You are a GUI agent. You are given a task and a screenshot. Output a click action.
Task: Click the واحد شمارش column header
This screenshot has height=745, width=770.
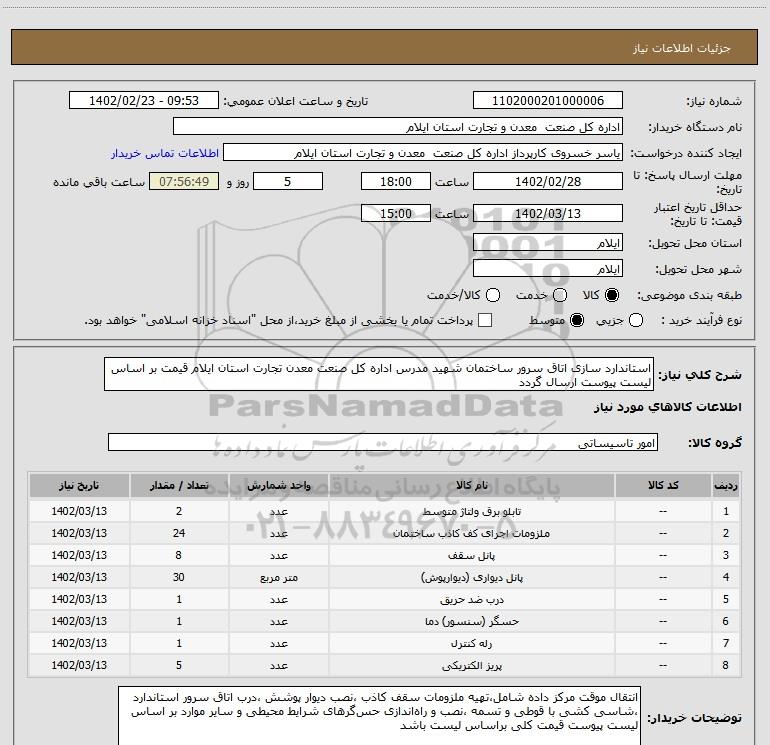coord(278,485)
